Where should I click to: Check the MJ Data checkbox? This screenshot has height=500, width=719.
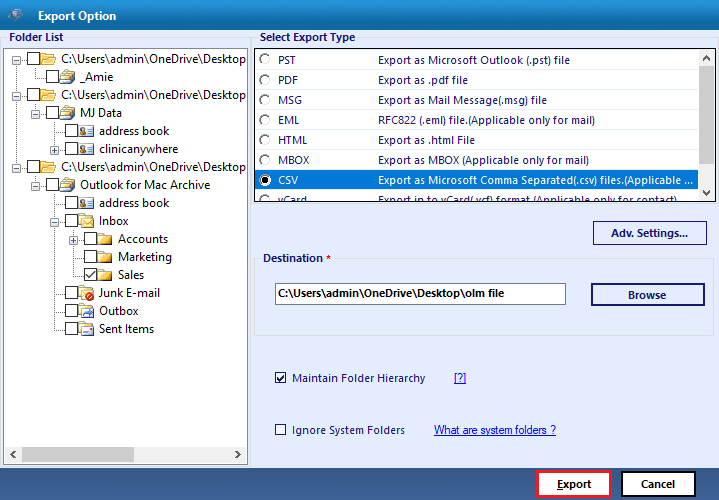point(52,112)
